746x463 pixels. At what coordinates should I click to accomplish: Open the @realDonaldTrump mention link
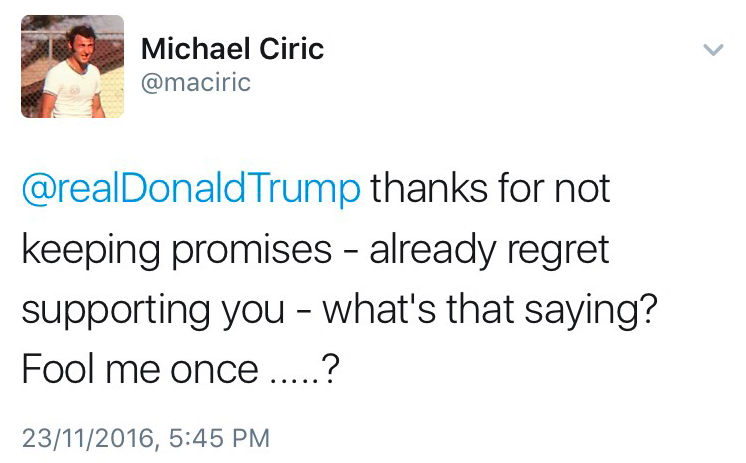(x=191, y=190)
